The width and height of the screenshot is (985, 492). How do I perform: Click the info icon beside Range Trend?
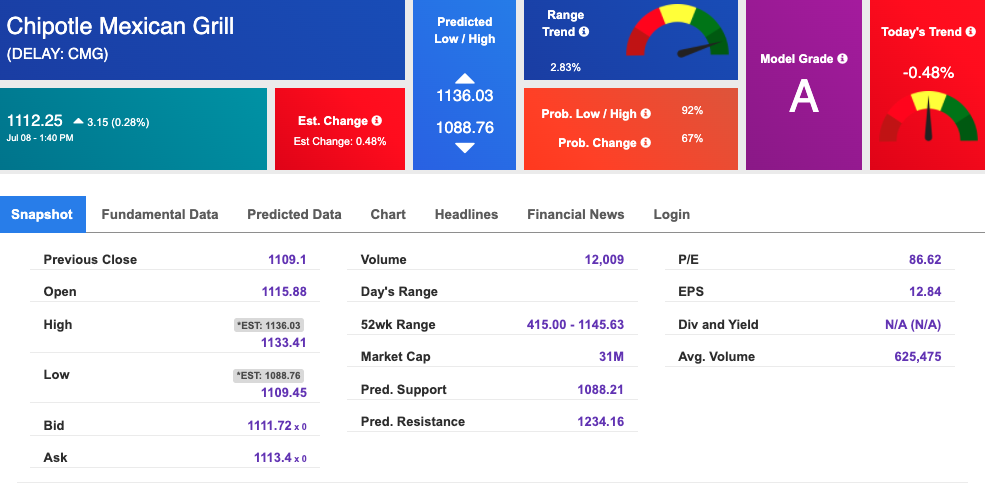coord(584,31)
